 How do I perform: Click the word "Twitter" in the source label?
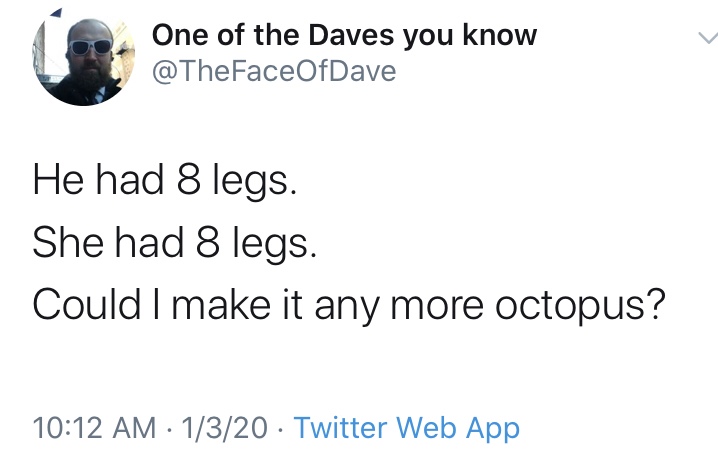click(342, 428)
